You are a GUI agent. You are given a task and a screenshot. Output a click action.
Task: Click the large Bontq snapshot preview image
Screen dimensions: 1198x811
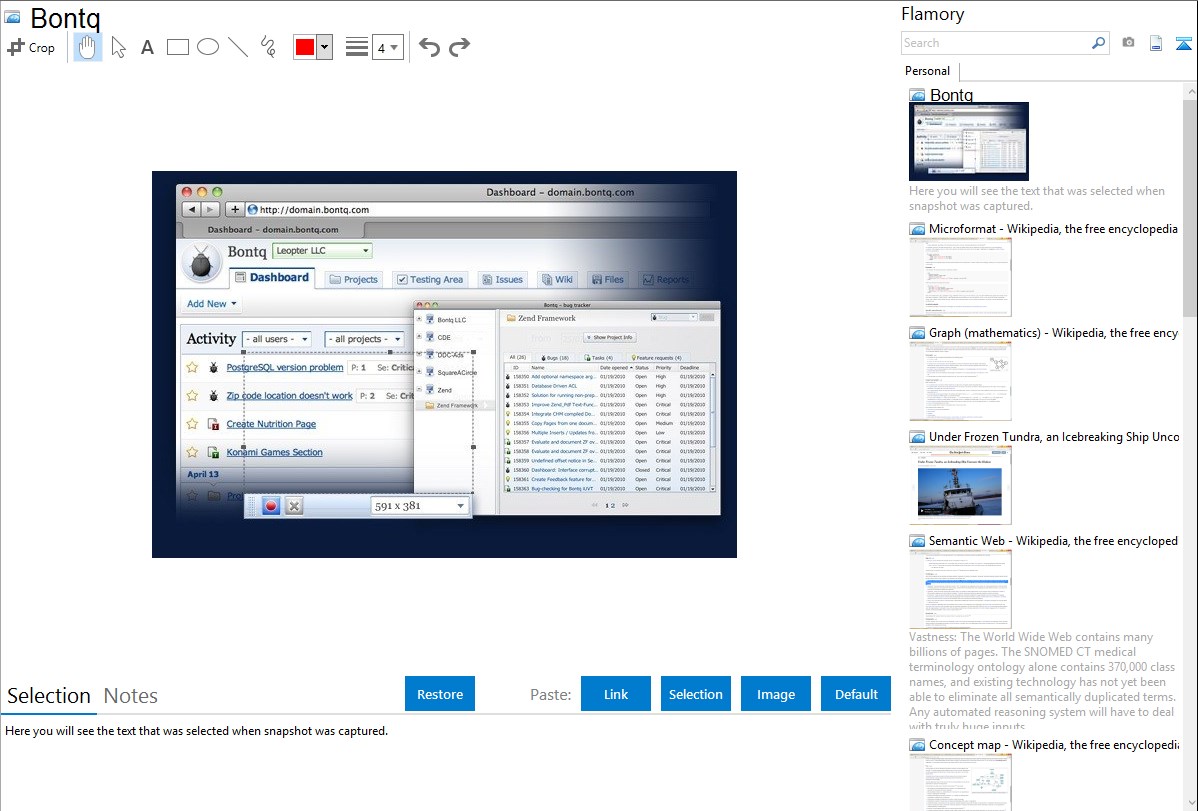[444, 365]
